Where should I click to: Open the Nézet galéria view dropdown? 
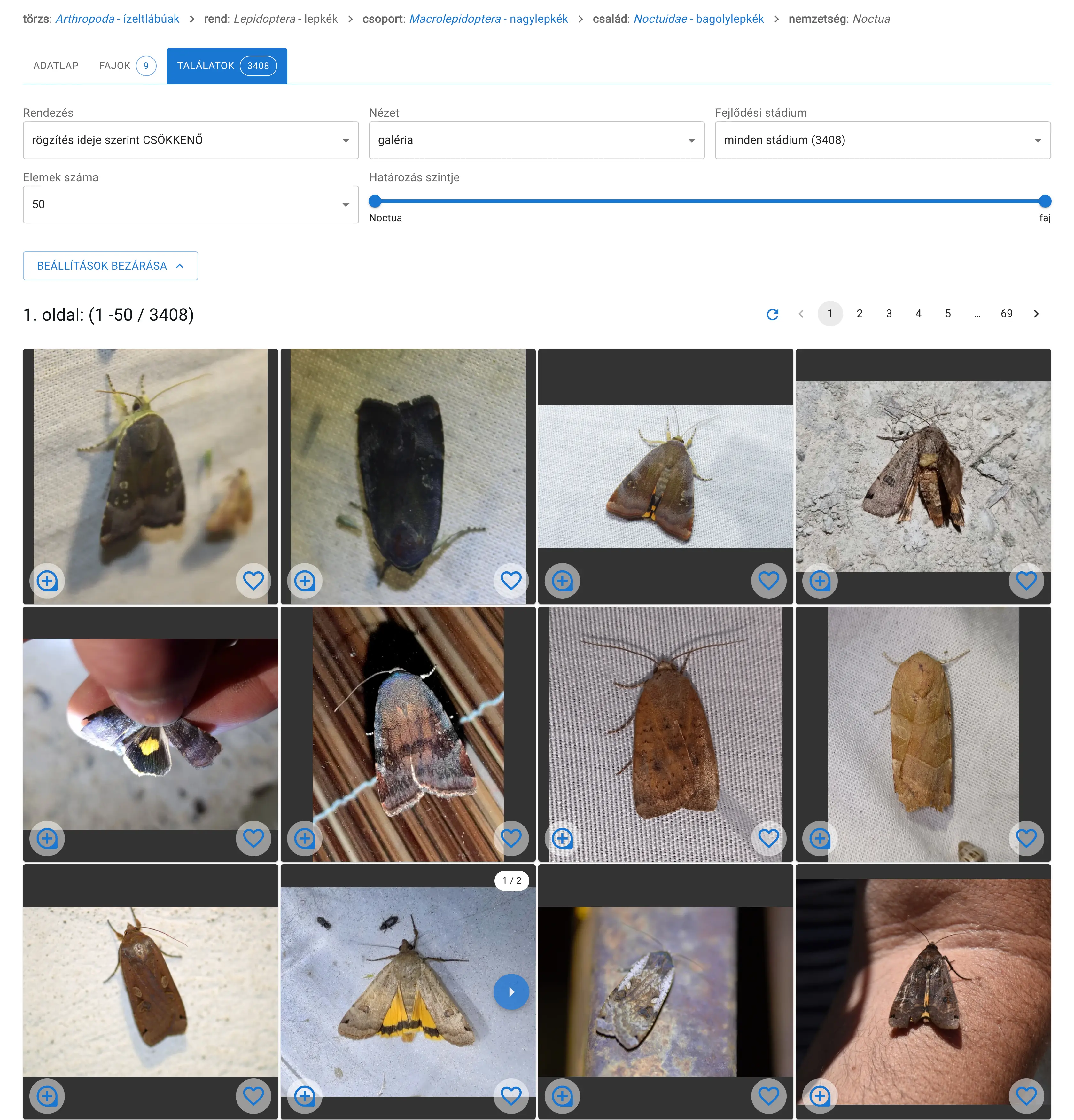pos(536,140)
